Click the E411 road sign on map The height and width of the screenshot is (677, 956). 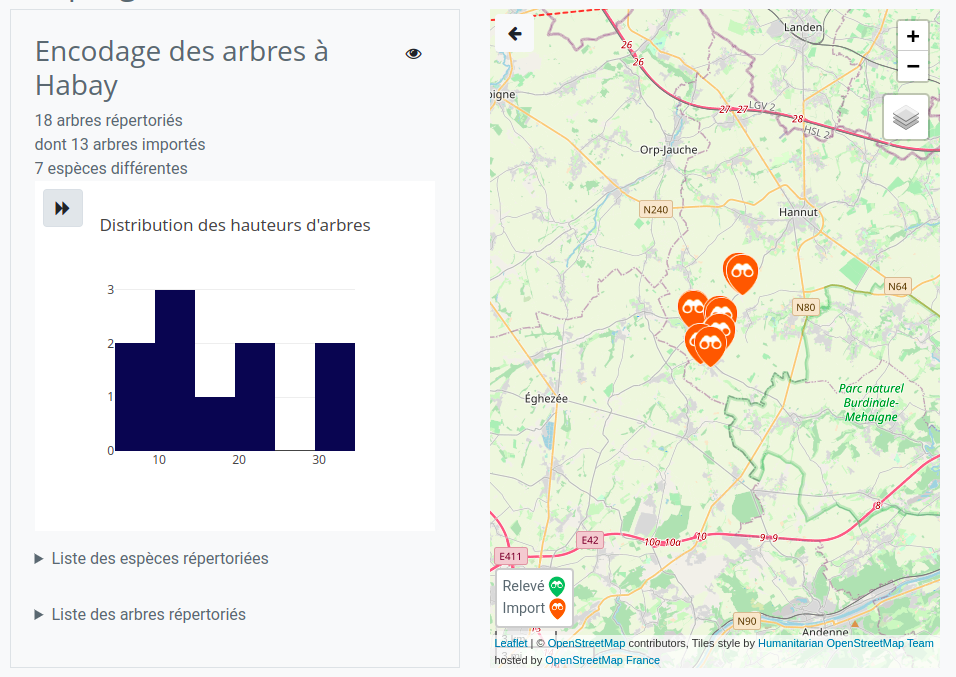[510, 556]
